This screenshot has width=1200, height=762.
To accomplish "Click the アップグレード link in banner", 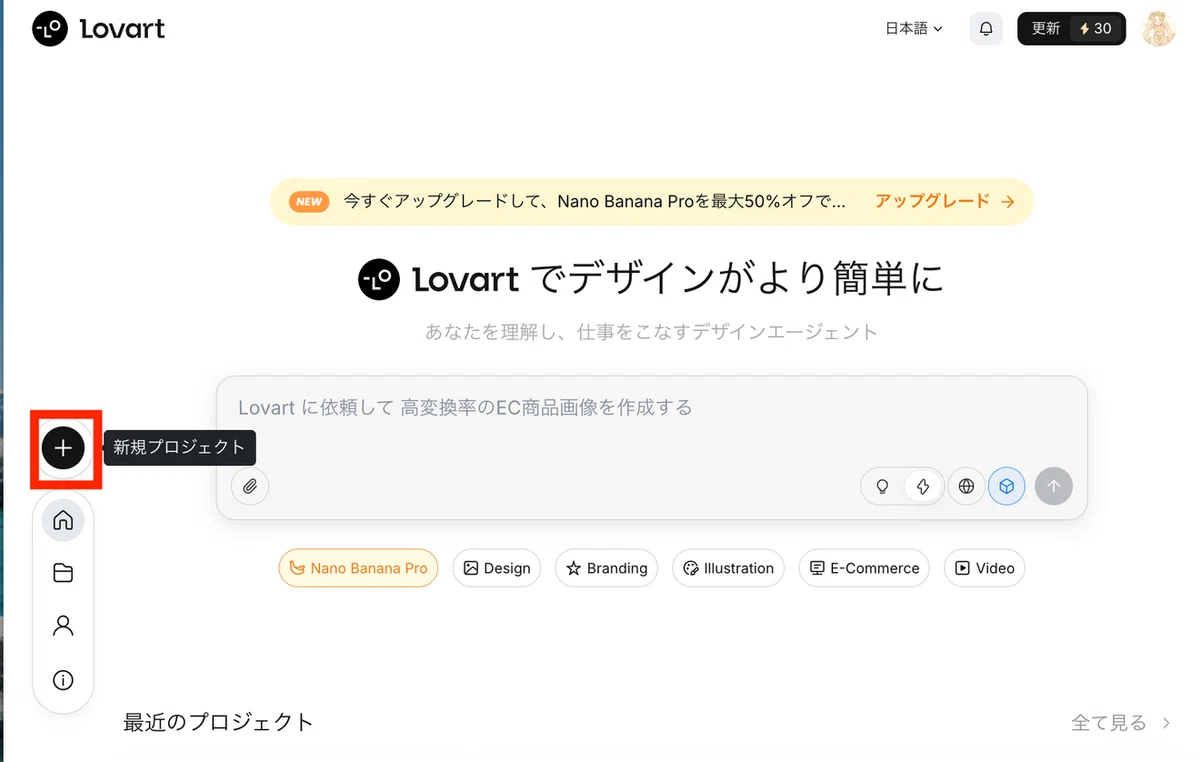I will 945,201.
